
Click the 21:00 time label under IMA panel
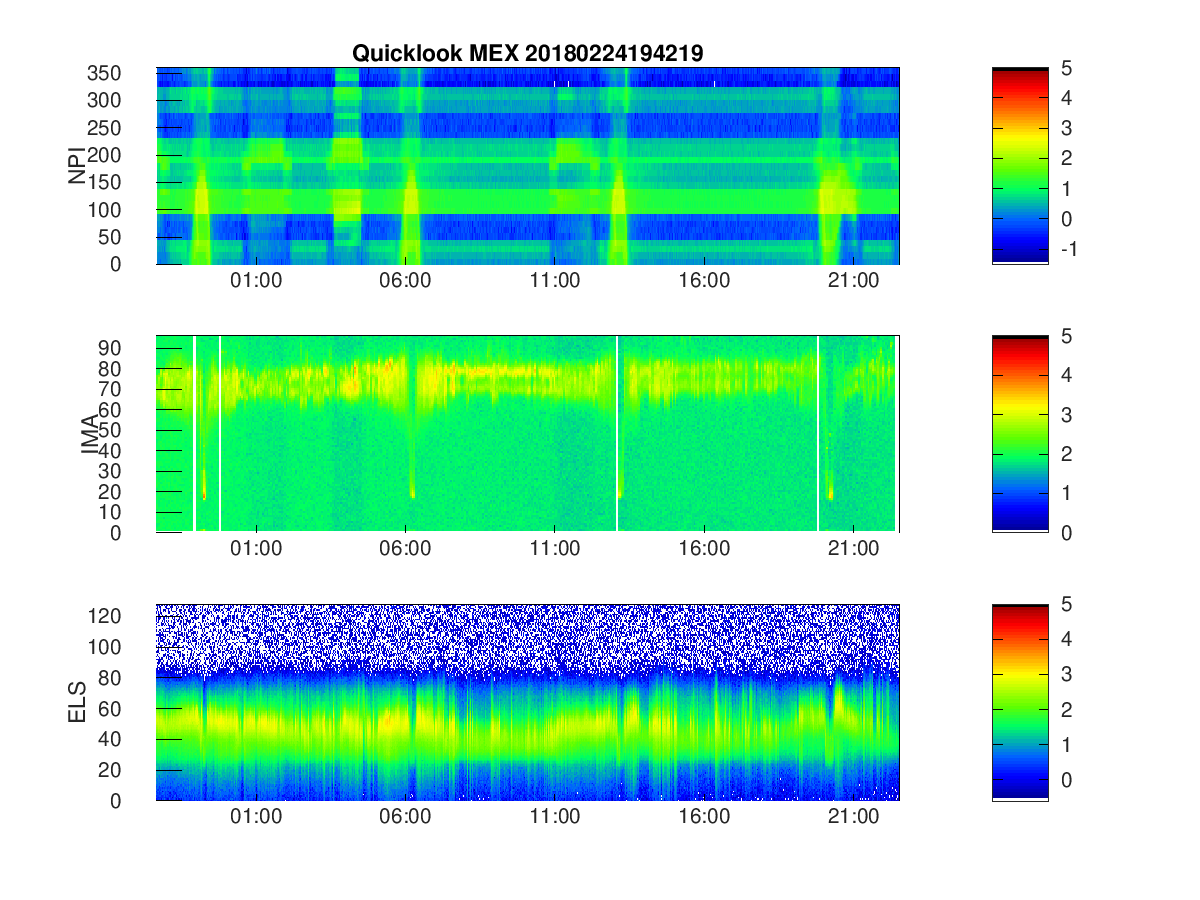click(854, 551)
